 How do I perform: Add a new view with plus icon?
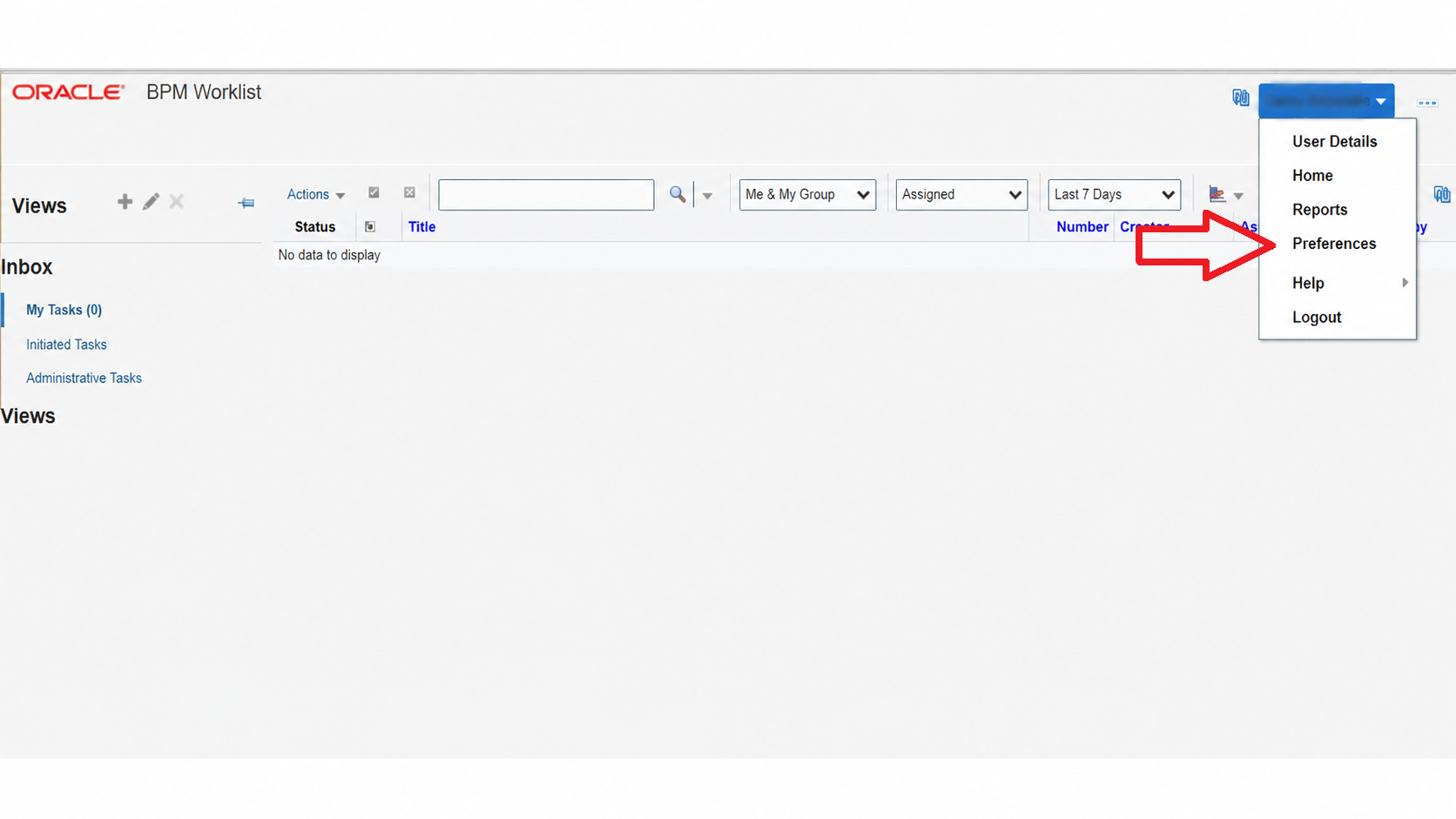(x=125, y=202)
